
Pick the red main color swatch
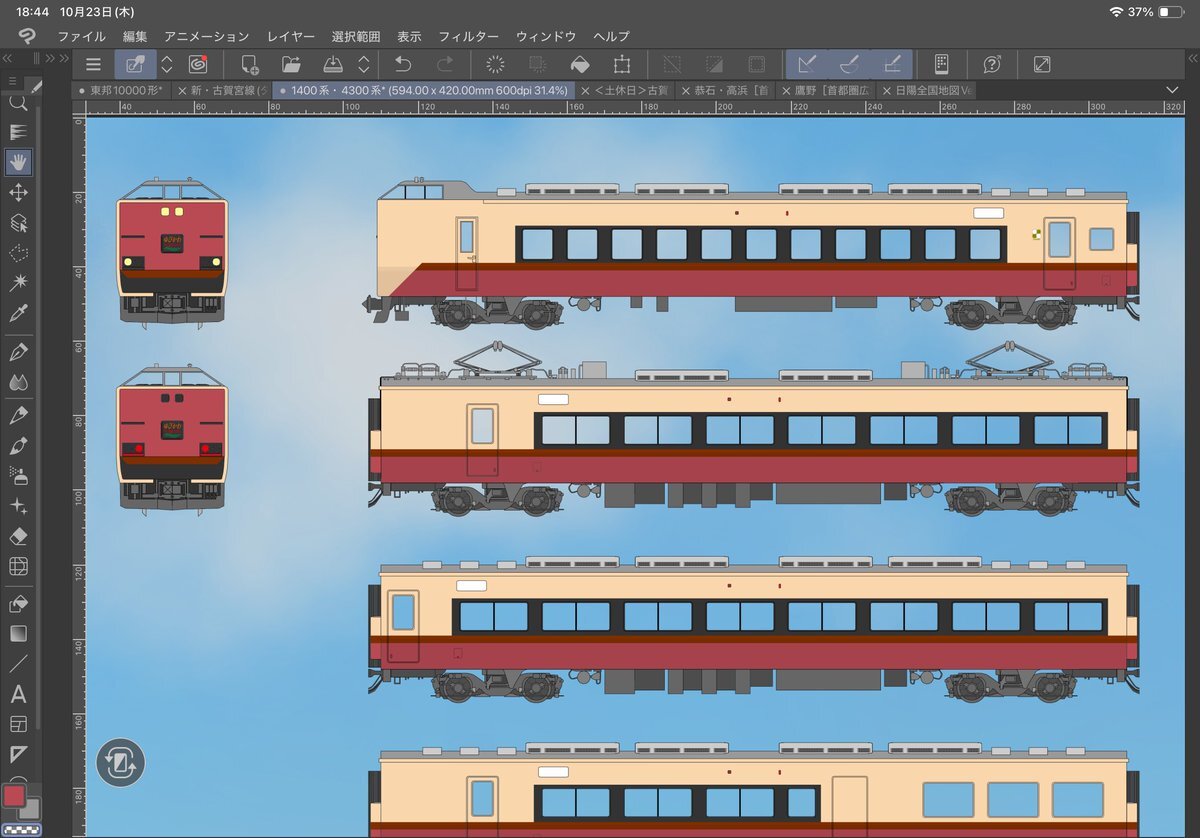coord(14,796)
